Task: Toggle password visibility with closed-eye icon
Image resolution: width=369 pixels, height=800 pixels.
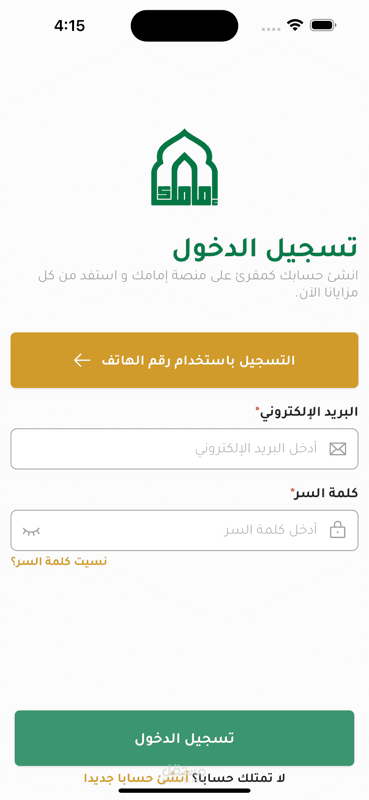Action: (x=31, y=531)
